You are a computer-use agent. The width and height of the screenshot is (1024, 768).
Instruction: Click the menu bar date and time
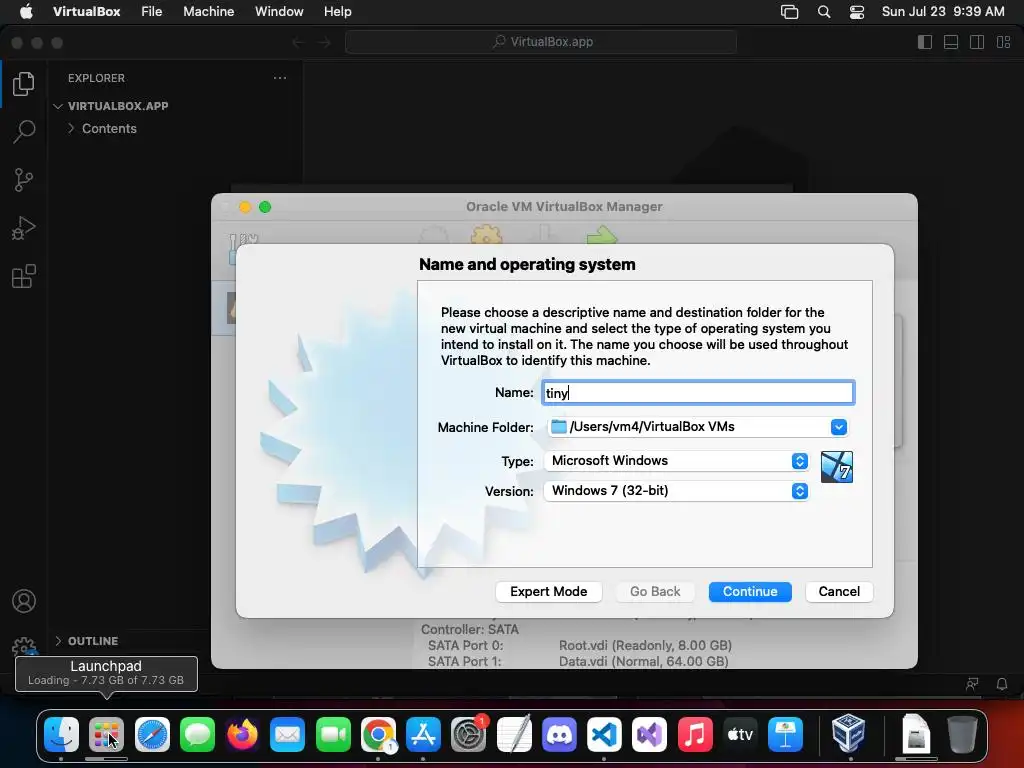click(943, 12)
